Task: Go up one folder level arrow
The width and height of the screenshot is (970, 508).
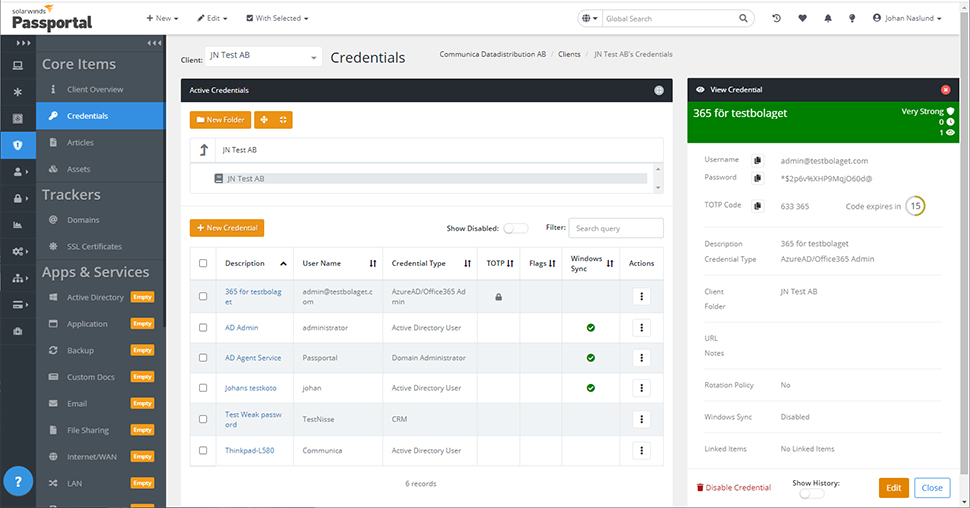Action: 204,150
